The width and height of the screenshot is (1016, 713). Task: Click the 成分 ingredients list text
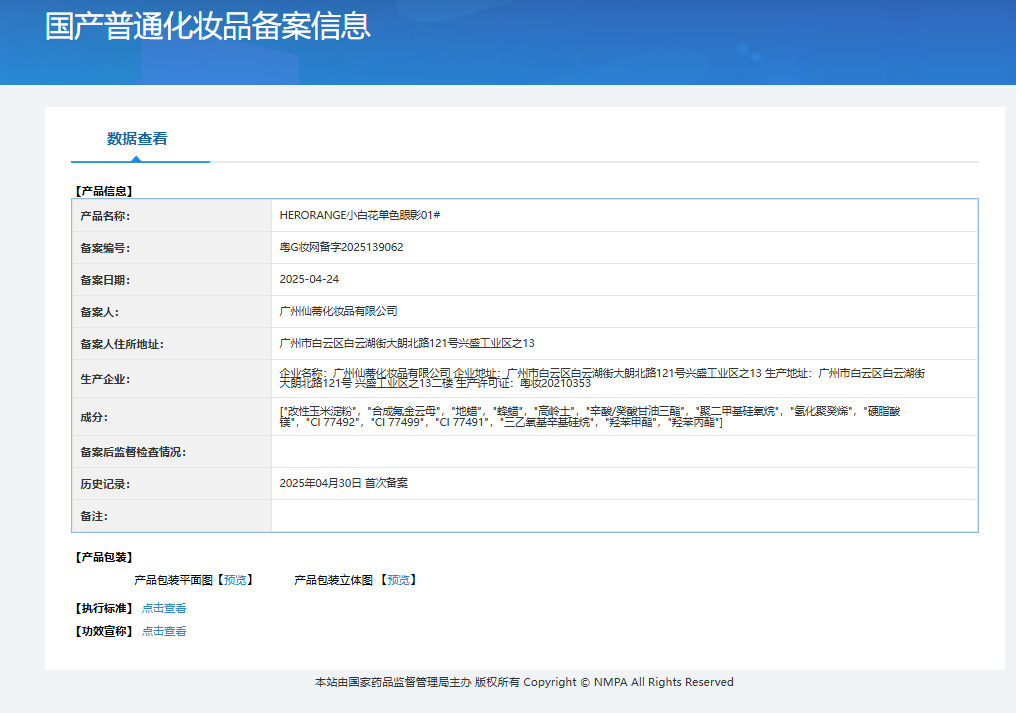coord(590,416)
